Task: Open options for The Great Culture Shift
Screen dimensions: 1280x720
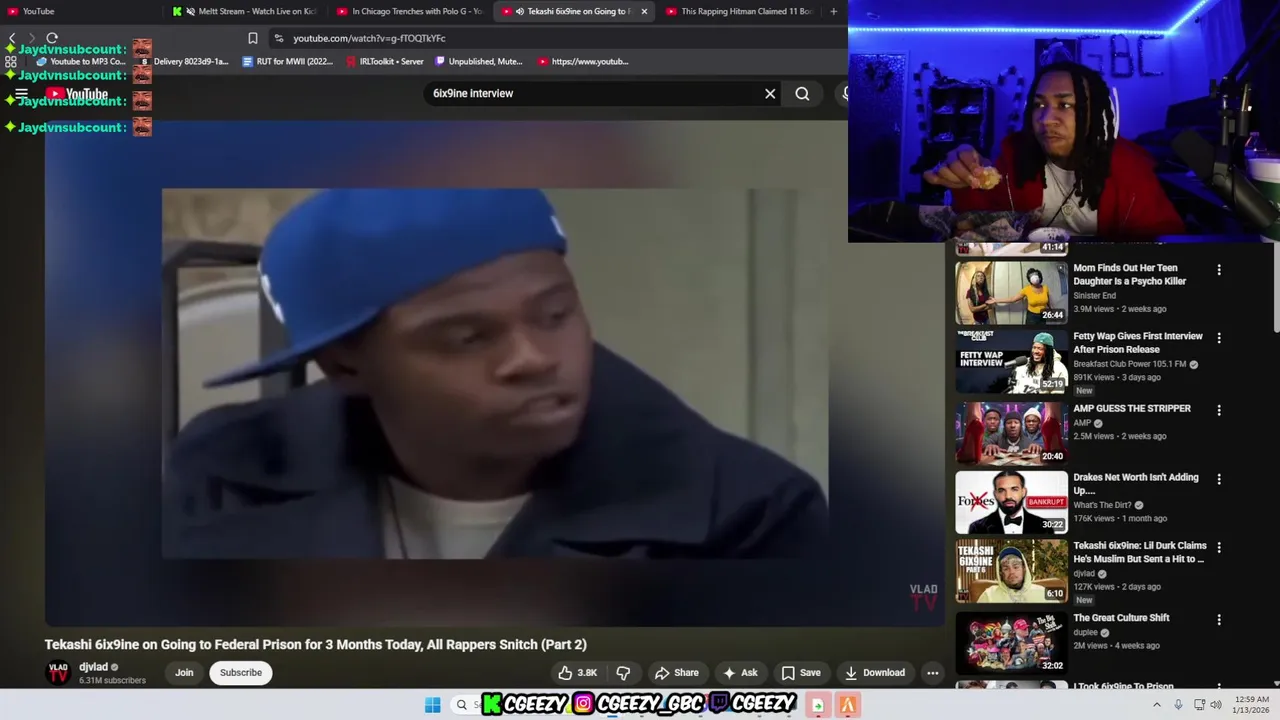Action: click(1218, 620)
